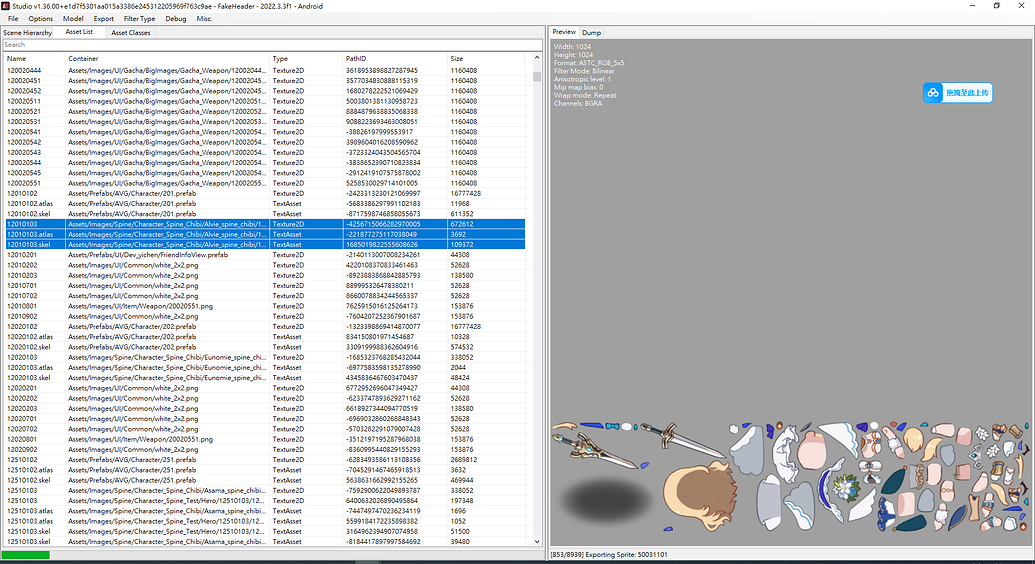Open the Dump tab
The height and width of the screenshot is (564, 1035).
pyautogui.click(x=591, y=33)
